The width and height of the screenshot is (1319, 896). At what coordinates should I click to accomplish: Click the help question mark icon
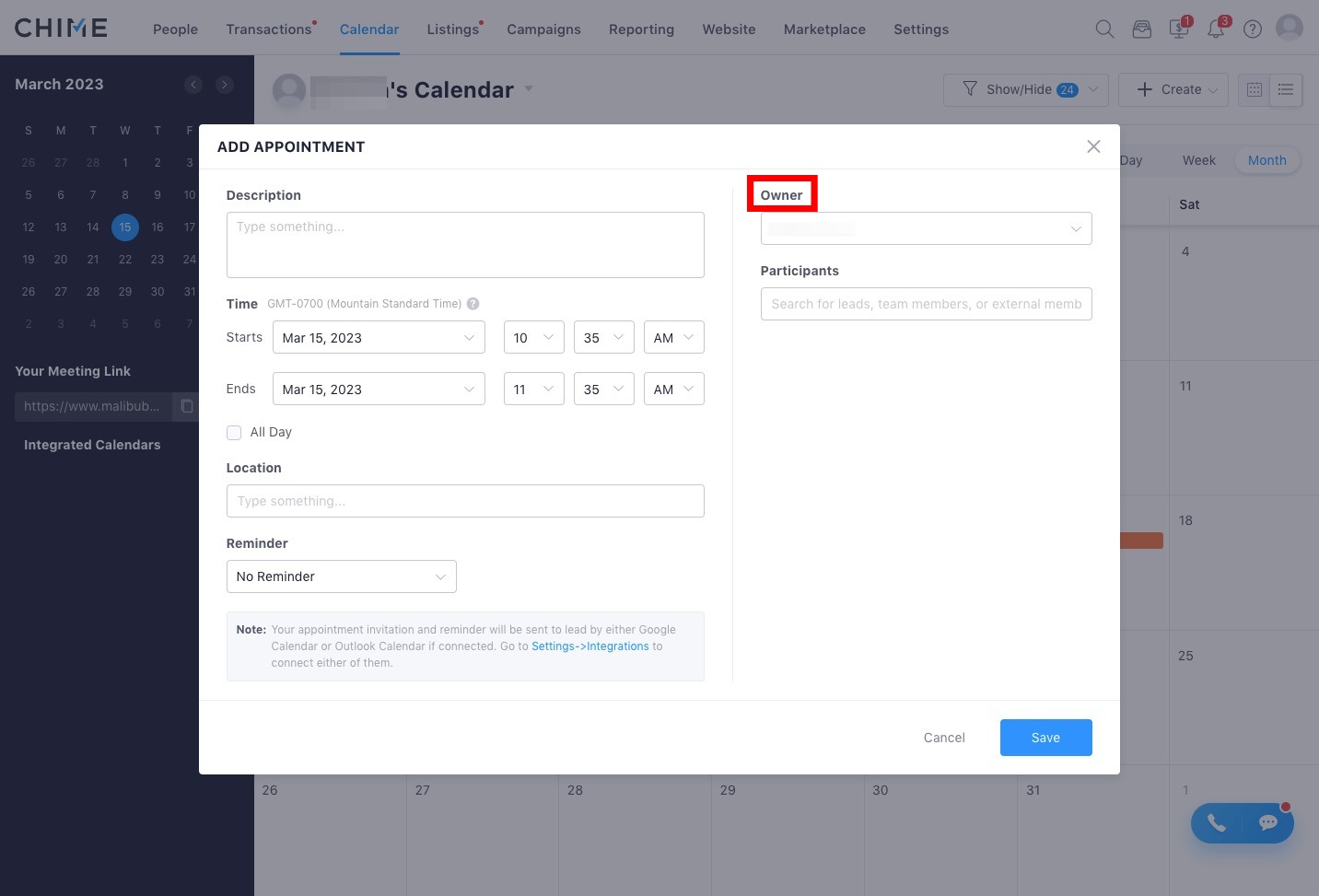click(x=1253, y=29)
